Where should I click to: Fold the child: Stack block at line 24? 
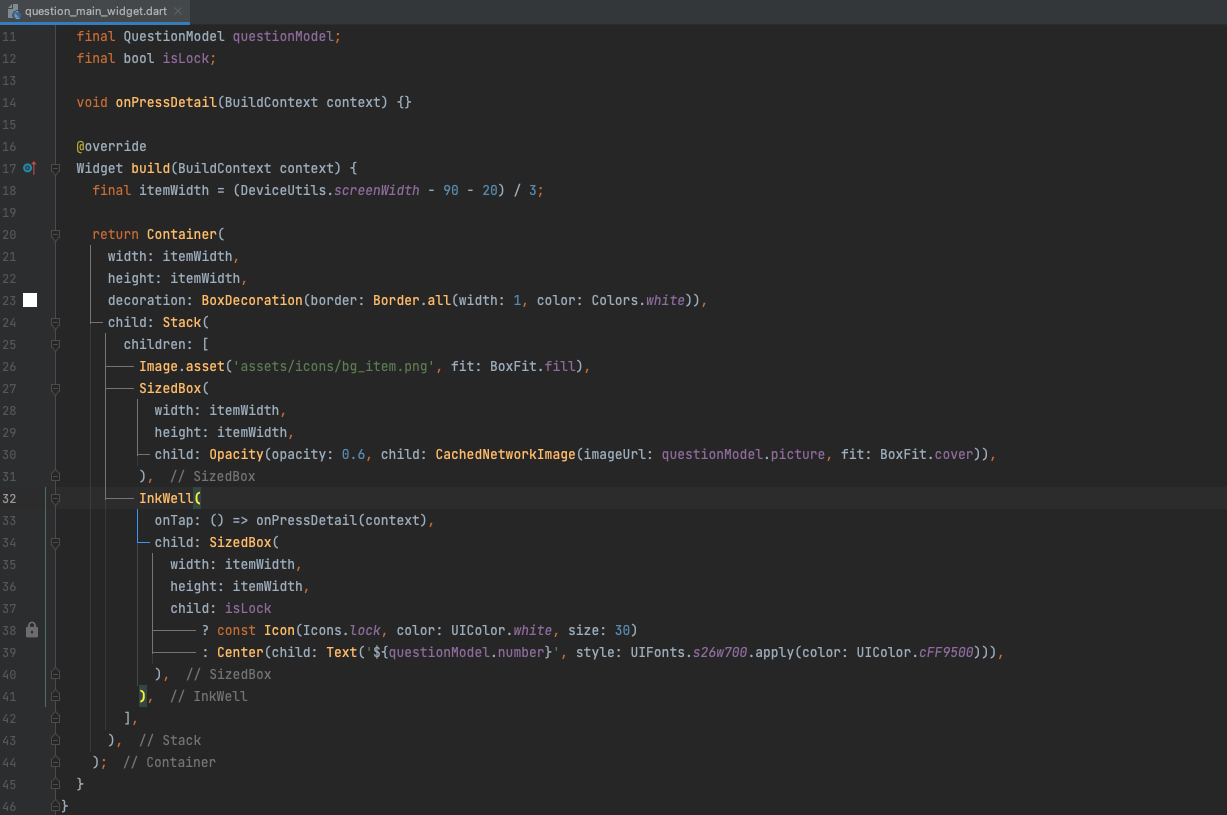(56, 322)
